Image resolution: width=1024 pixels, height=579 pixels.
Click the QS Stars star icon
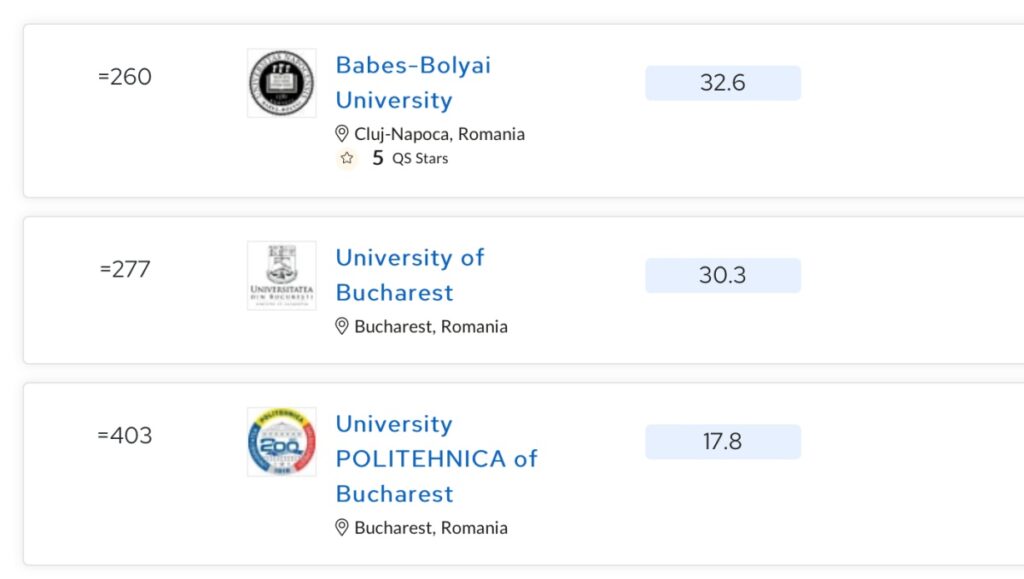point(347,158)
